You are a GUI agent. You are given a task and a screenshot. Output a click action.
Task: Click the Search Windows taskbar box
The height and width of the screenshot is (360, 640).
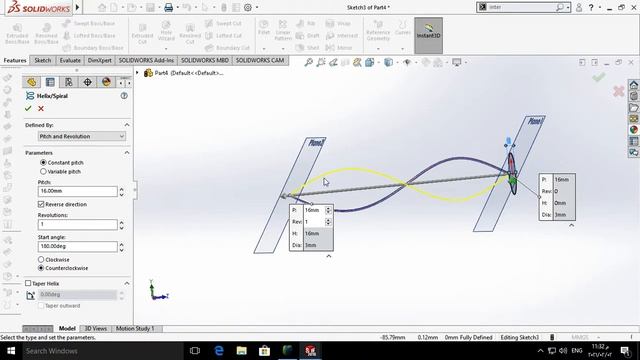coord(102,351)
